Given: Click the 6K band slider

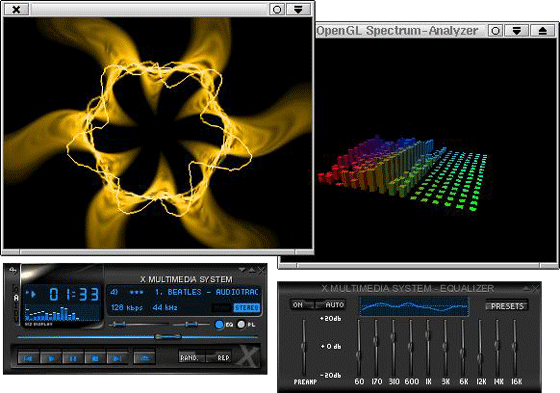Looking at the screenshot, I should click(x=462, y=347).
